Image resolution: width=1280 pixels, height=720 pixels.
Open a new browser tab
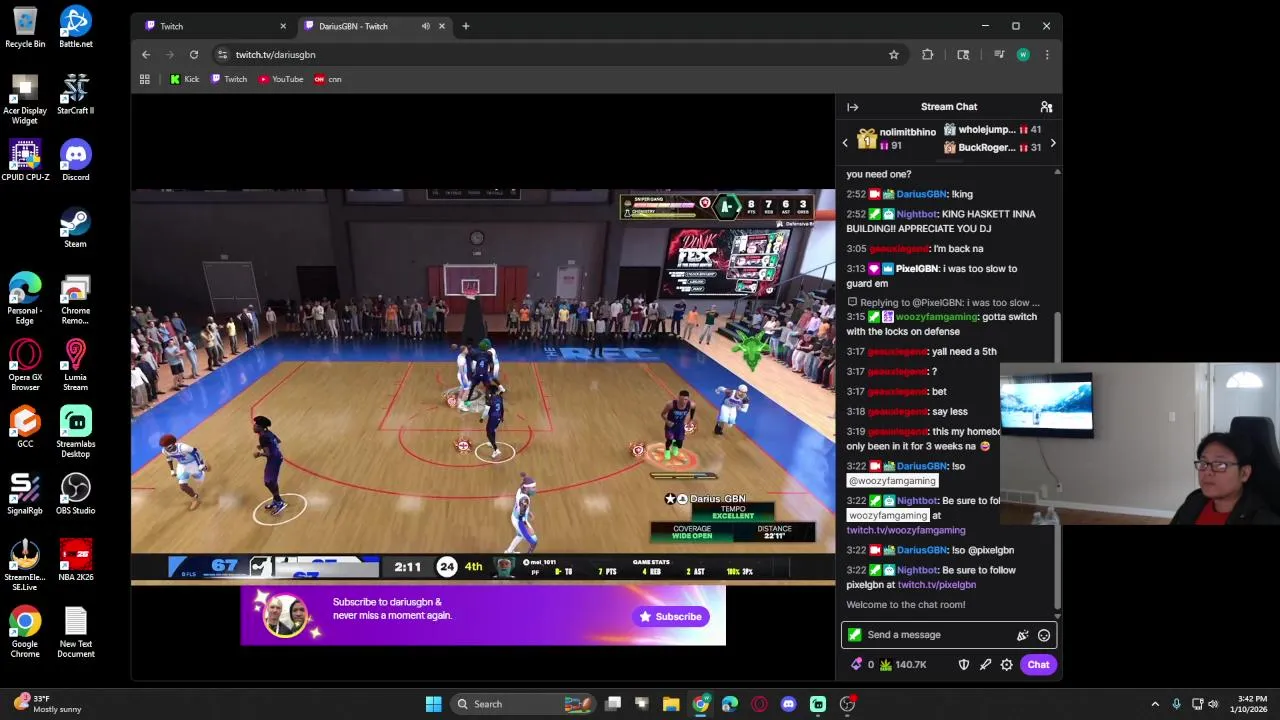click(x=465, y=26)
